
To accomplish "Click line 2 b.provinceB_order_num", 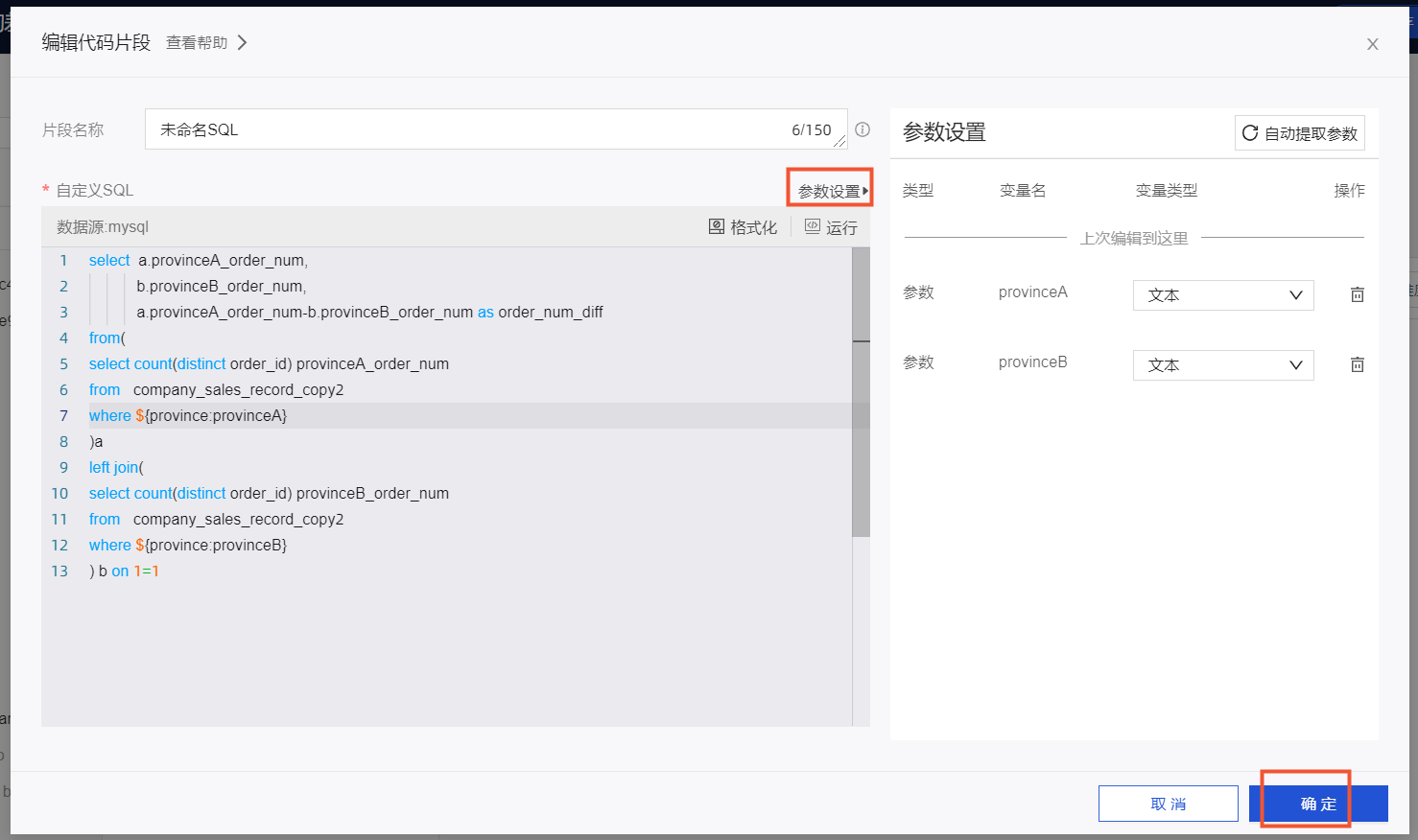I will [222, 286].
